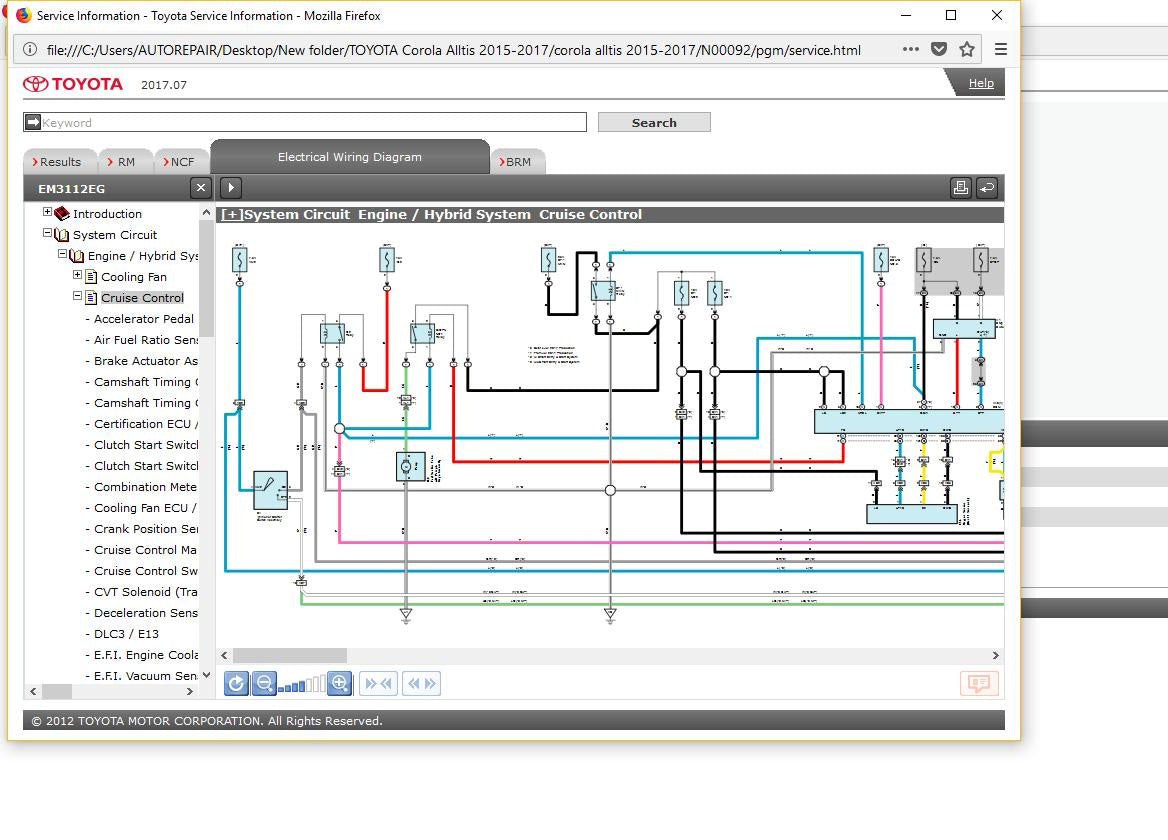Click the Search button
Image resolution: width=1168 pixels, height=840 pixels.
point(654,122)
